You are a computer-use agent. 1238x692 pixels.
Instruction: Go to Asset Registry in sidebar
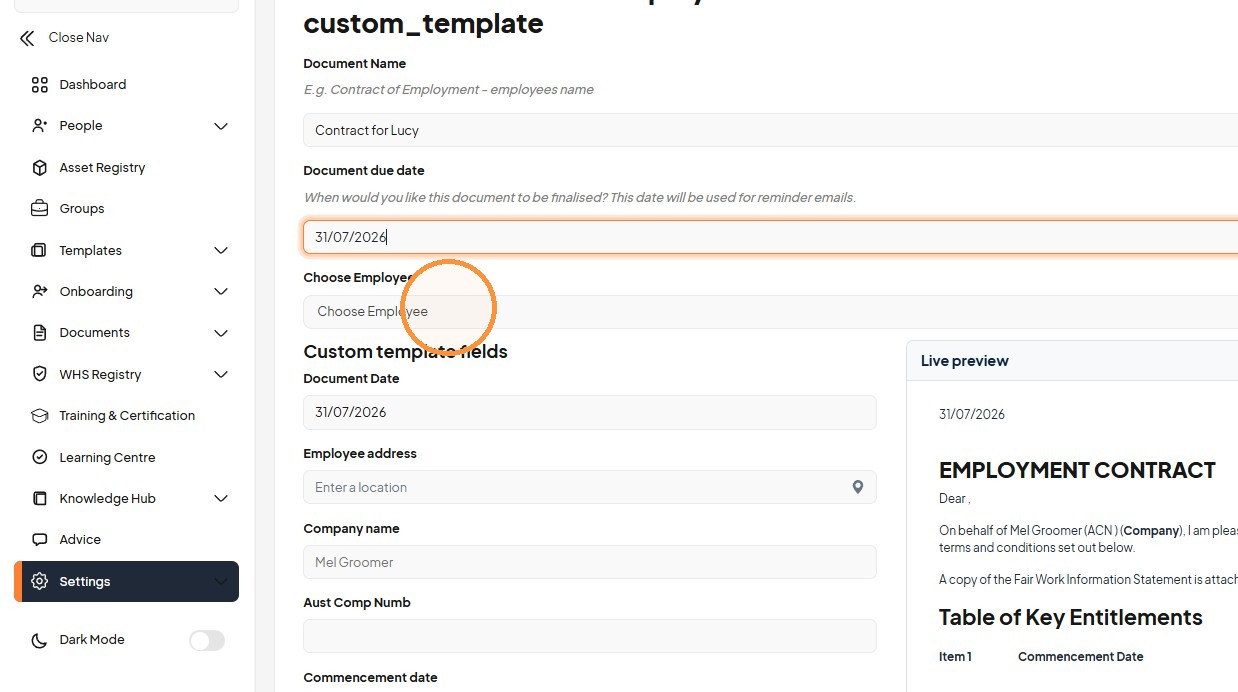(126, 168)
